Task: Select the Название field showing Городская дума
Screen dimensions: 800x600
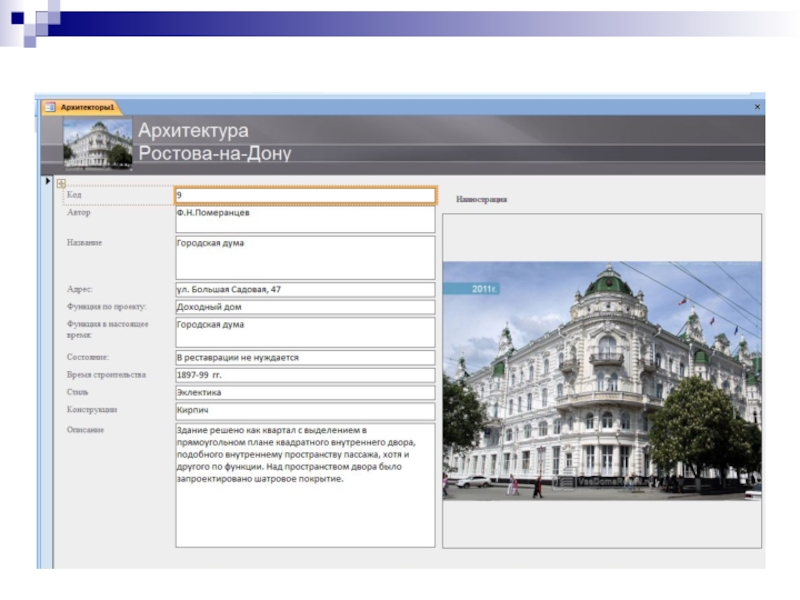Action: 305,257
